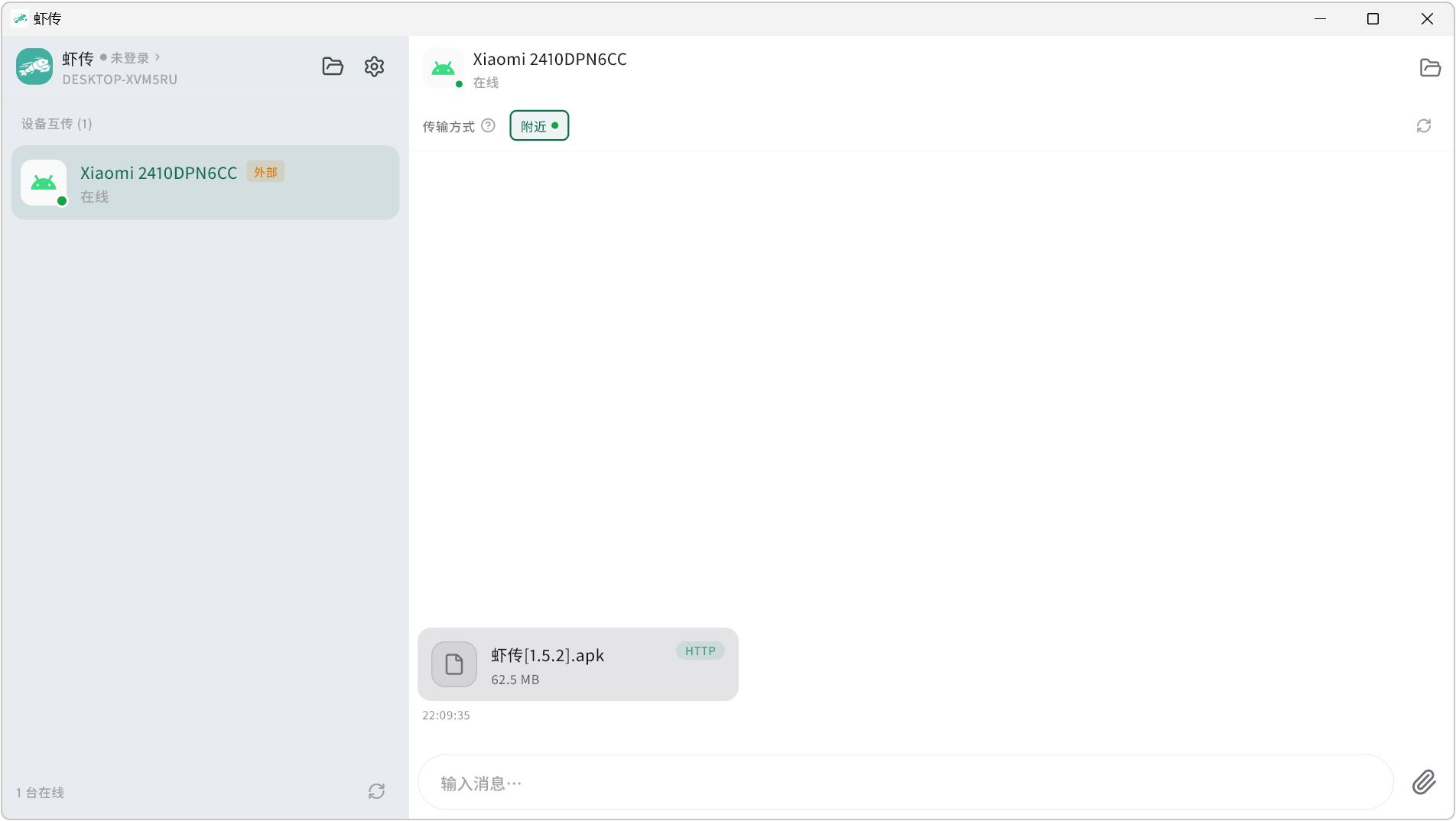1456x821 pixels.
Task: Click the HTTP tag on the apk message
Action: (x=700, y=651)
